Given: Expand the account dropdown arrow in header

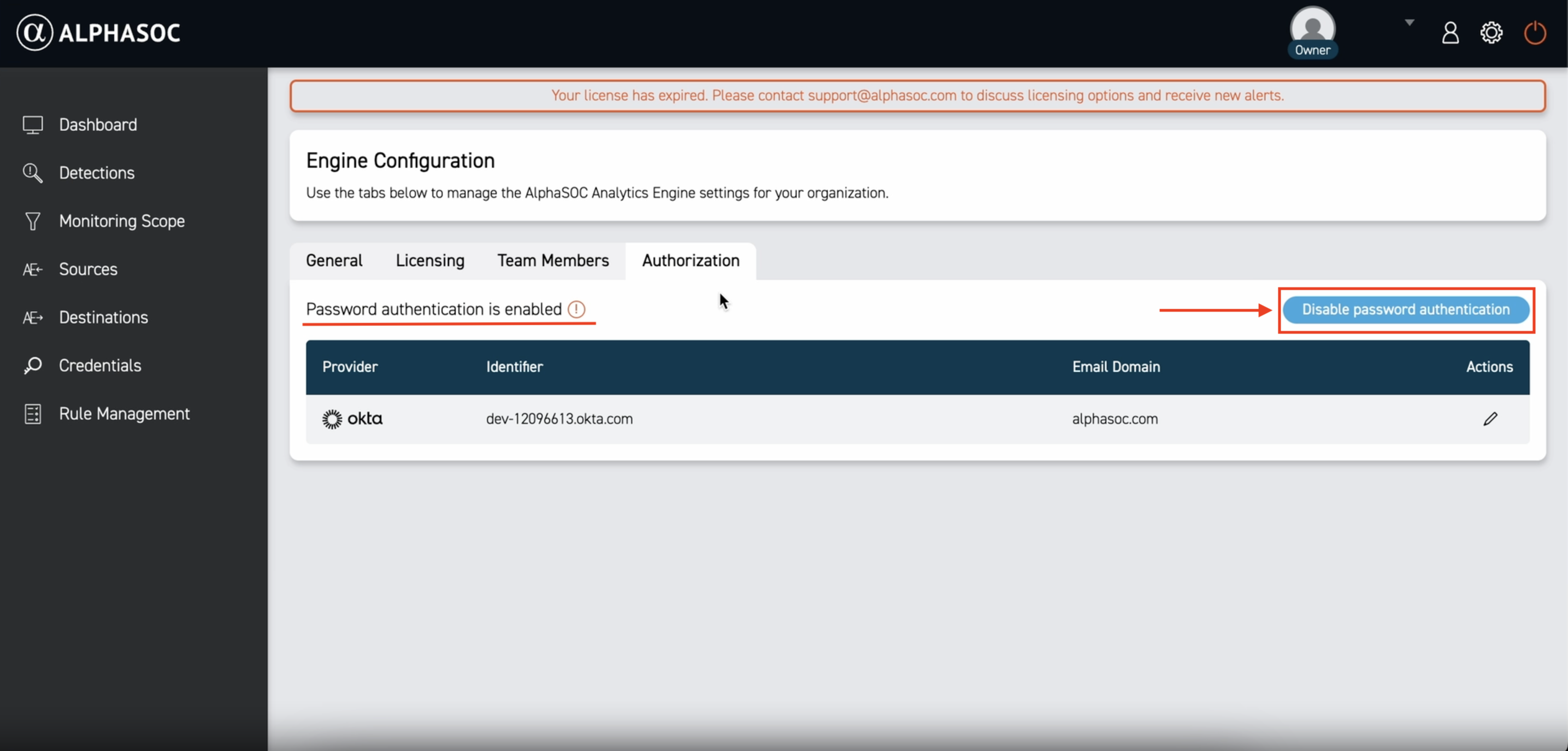Looking at the screenshot, I should tap(1409, 22).
